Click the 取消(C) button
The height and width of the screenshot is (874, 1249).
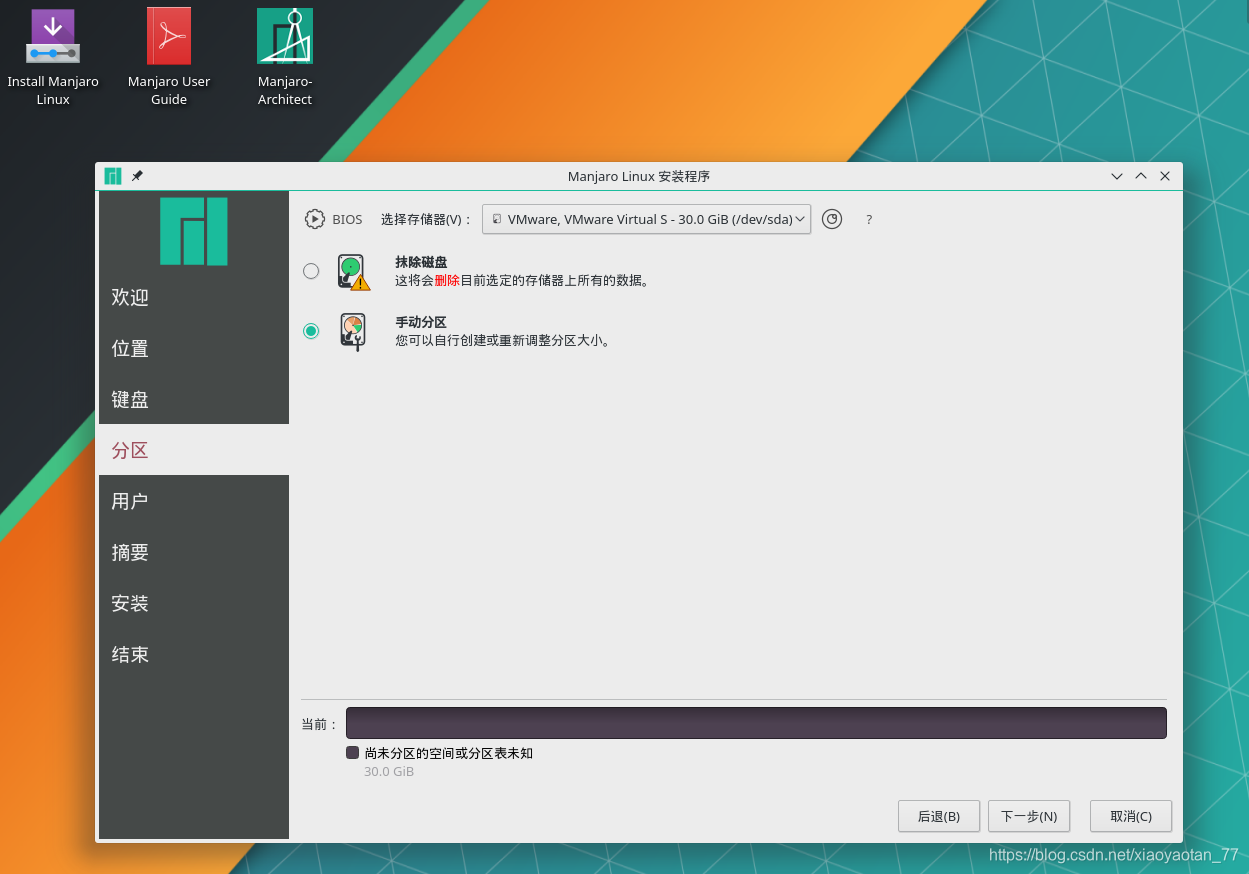pos(1131,816)
